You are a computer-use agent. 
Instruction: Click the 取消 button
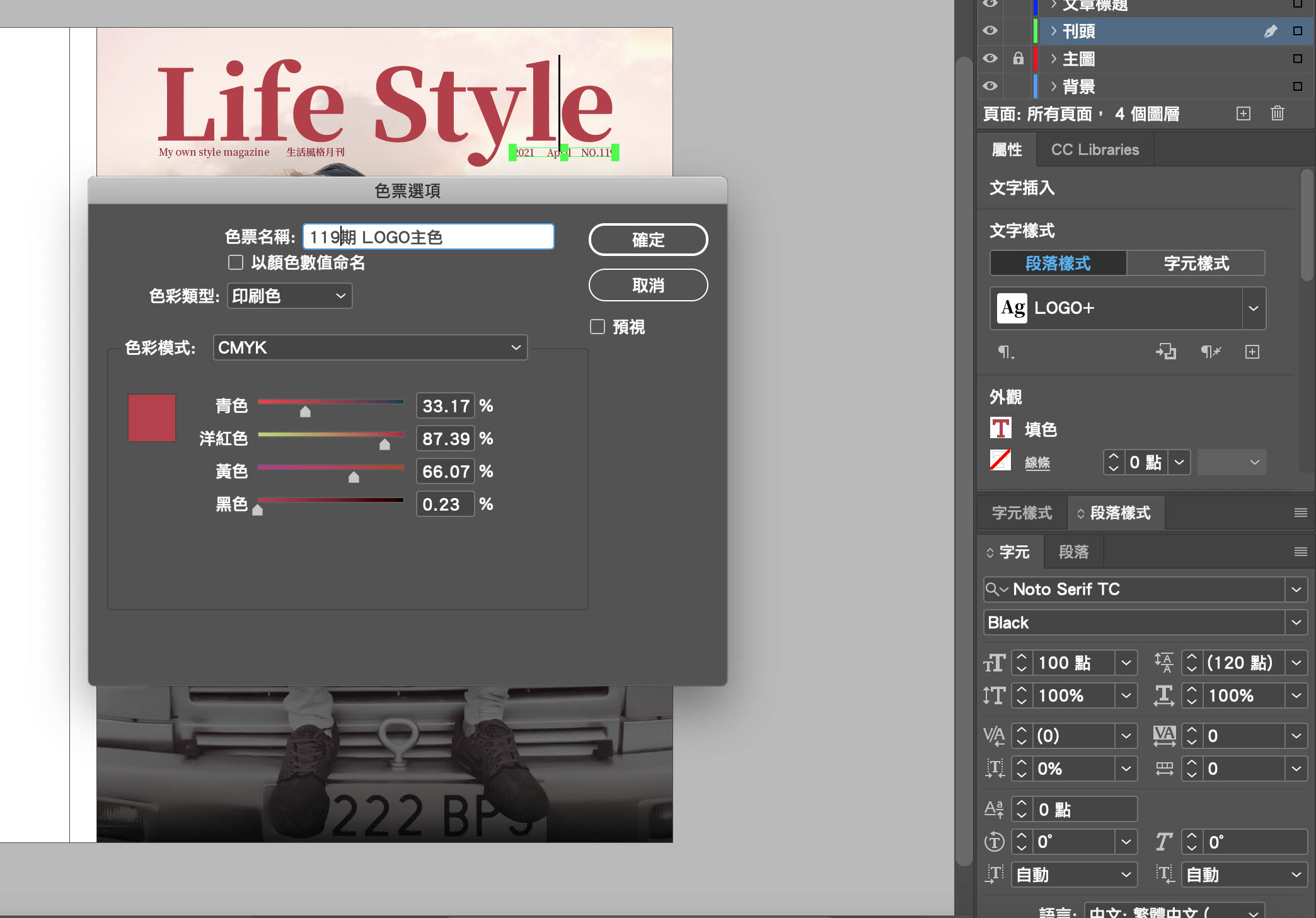point(648,285)
